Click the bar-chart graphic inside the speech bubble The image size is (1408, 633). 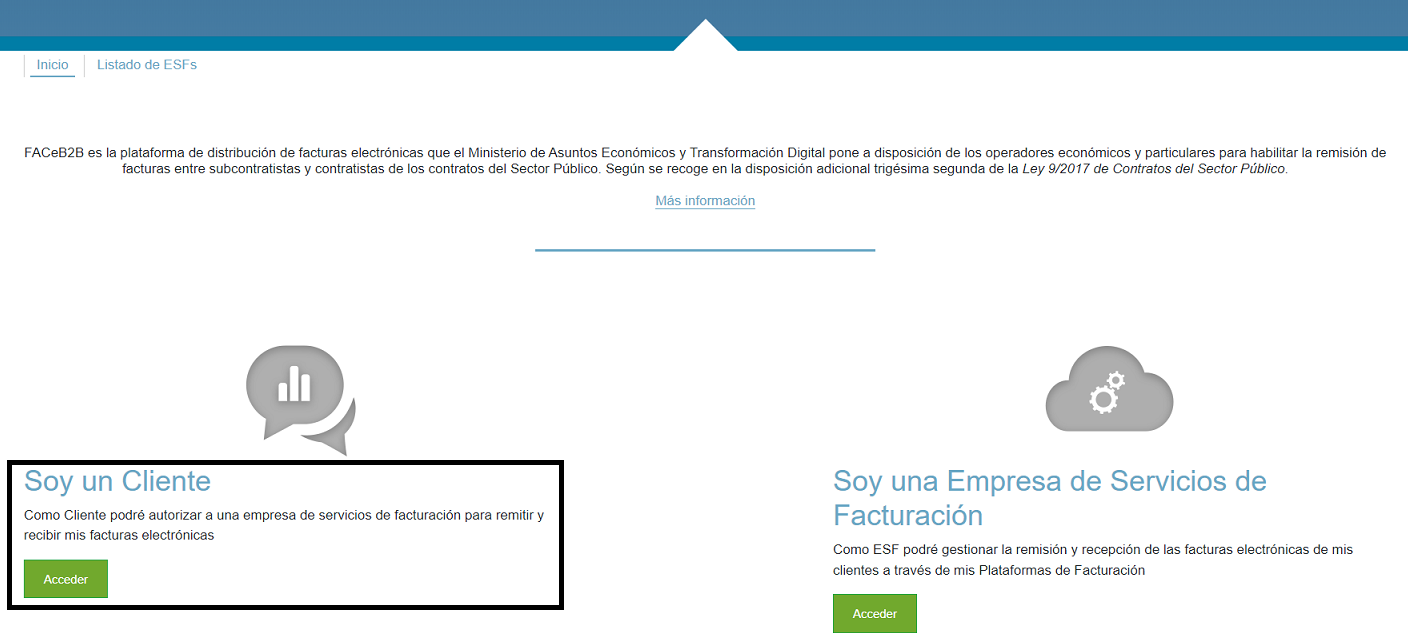293,382
